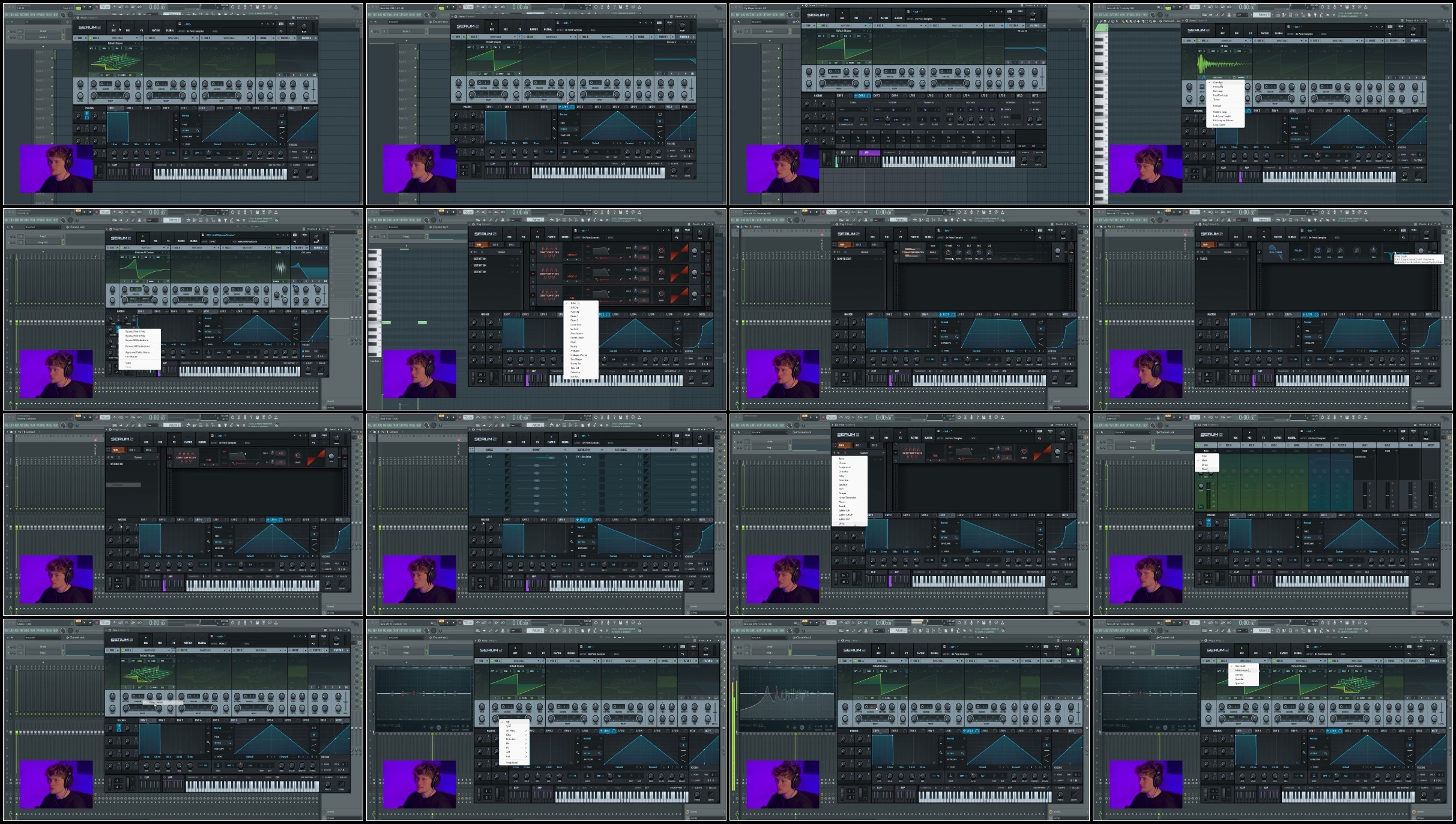Viewport: 1456px width, 824px height.
Task: Select Utility in the FX module list
Action: point(842,523)
